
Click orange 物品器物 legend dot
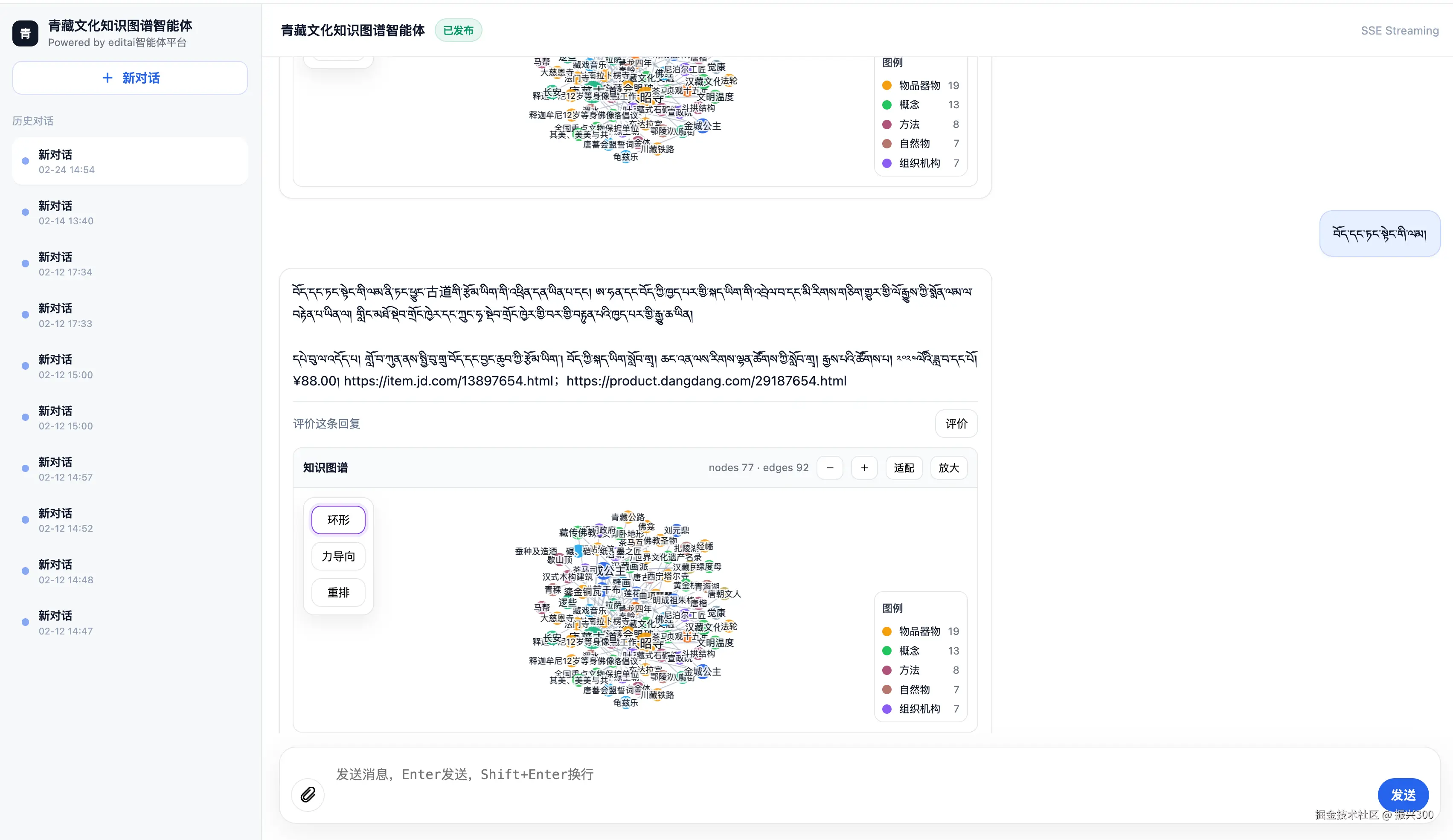[x=887, y=631]
